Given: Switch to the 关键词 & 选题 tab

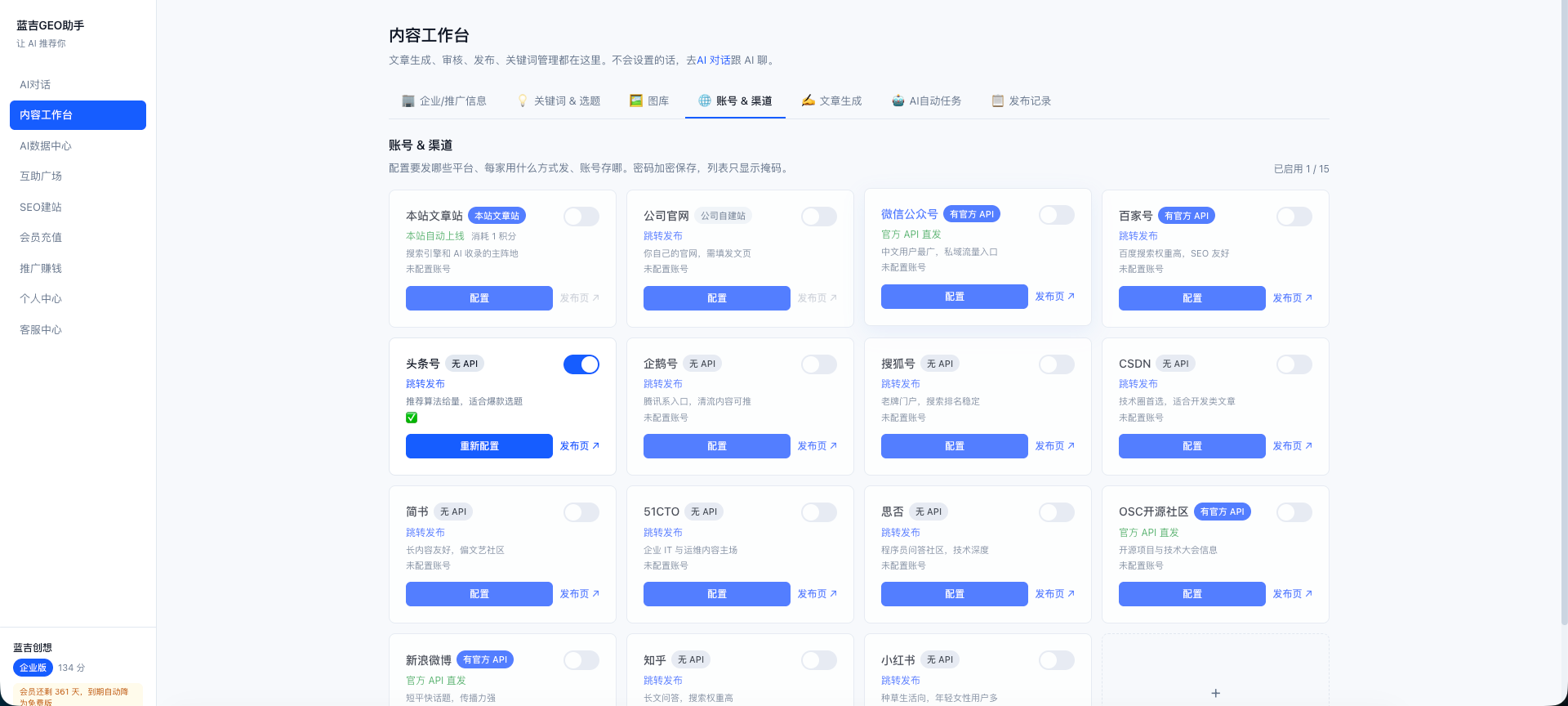Looking at the screenshot, I should coord(559,101).
